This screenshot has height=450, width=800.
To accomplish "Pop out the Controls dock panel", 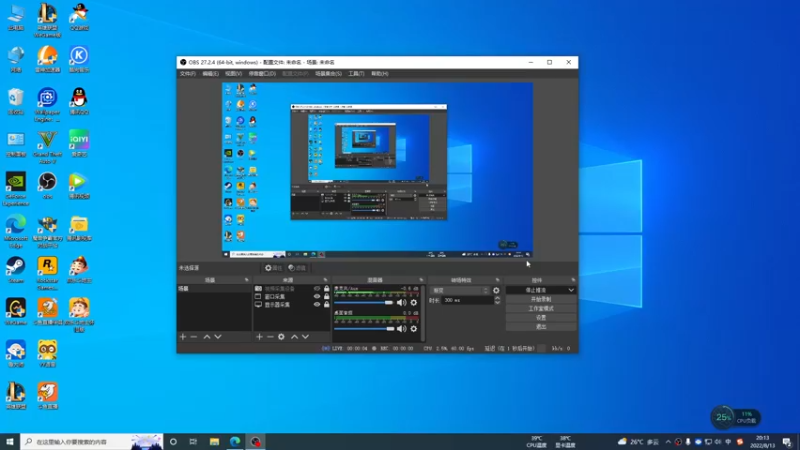I will tap(573, 280).
